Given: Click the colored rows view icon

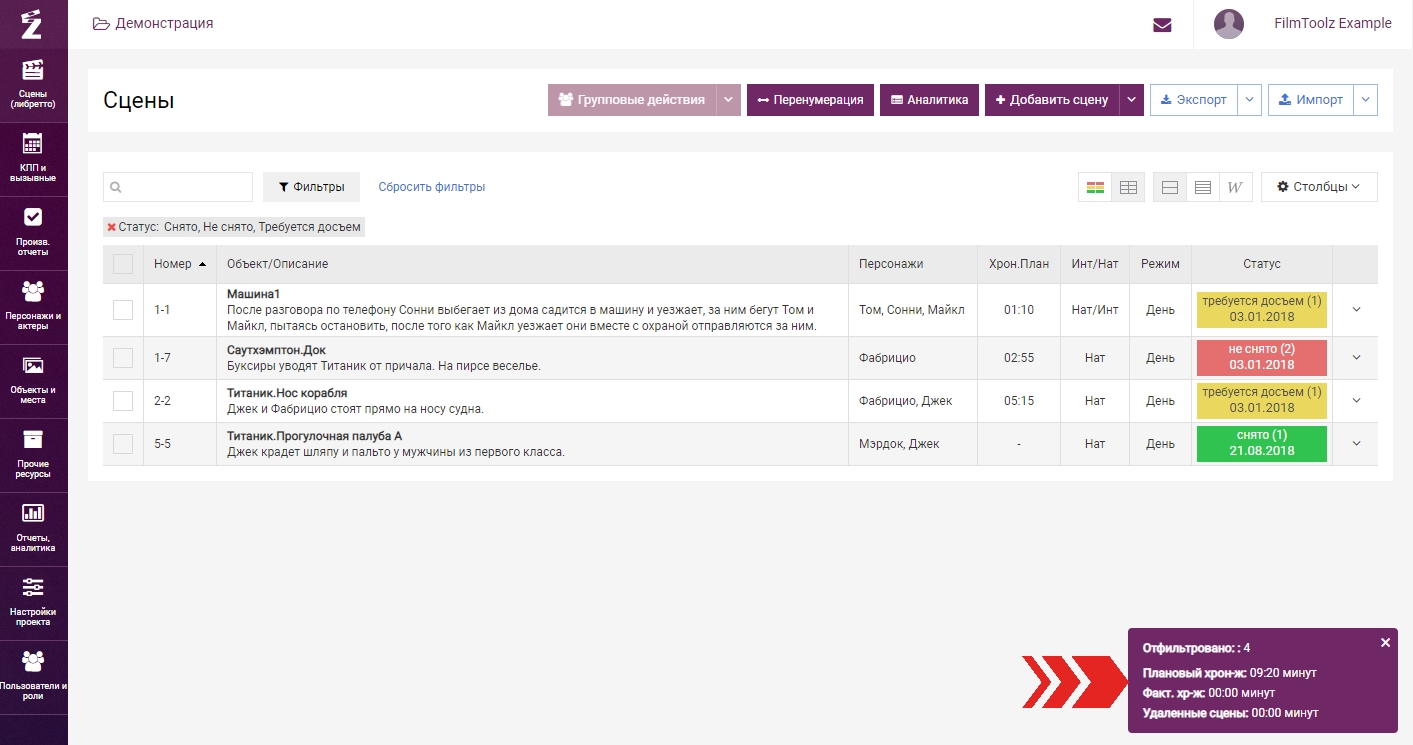Looking at the screenshot, I should click(x=1095, y=187).
